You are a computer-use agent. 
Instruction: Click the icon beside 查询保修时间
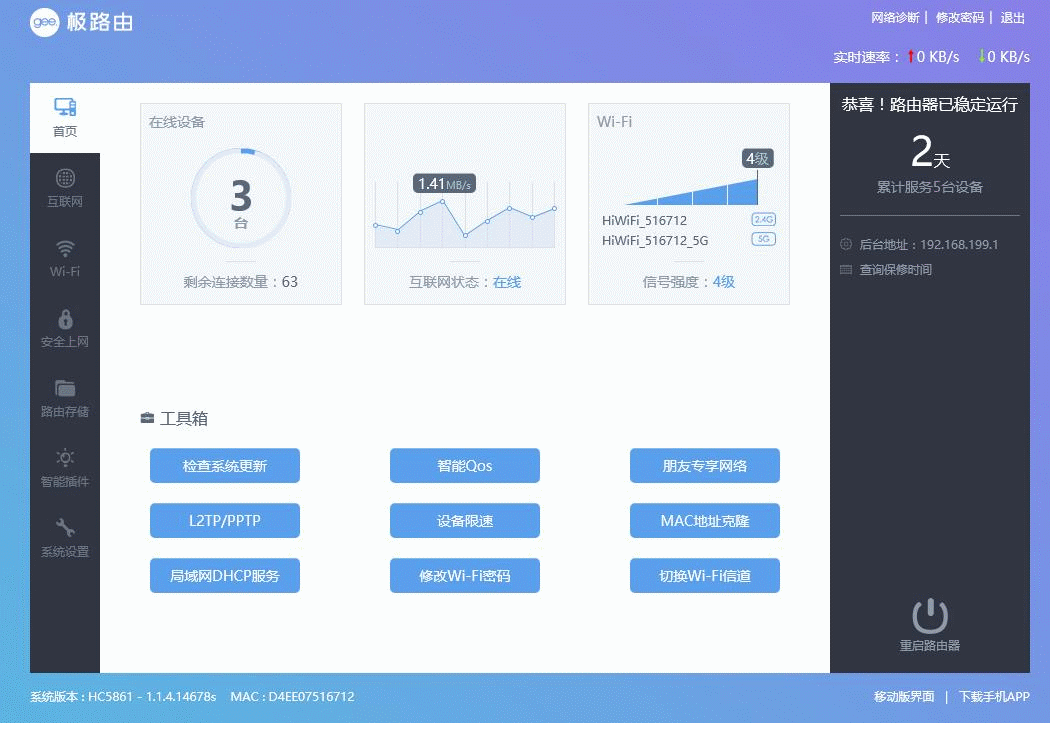tap(846, 270)
